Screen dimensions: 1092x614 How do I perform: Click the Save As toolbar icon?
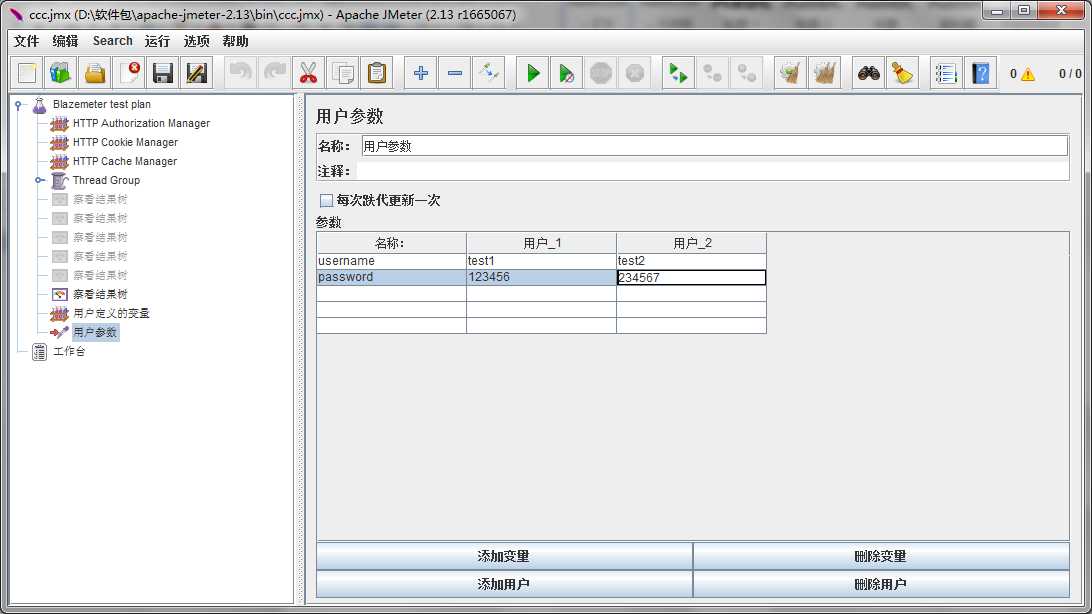[197, 72]
